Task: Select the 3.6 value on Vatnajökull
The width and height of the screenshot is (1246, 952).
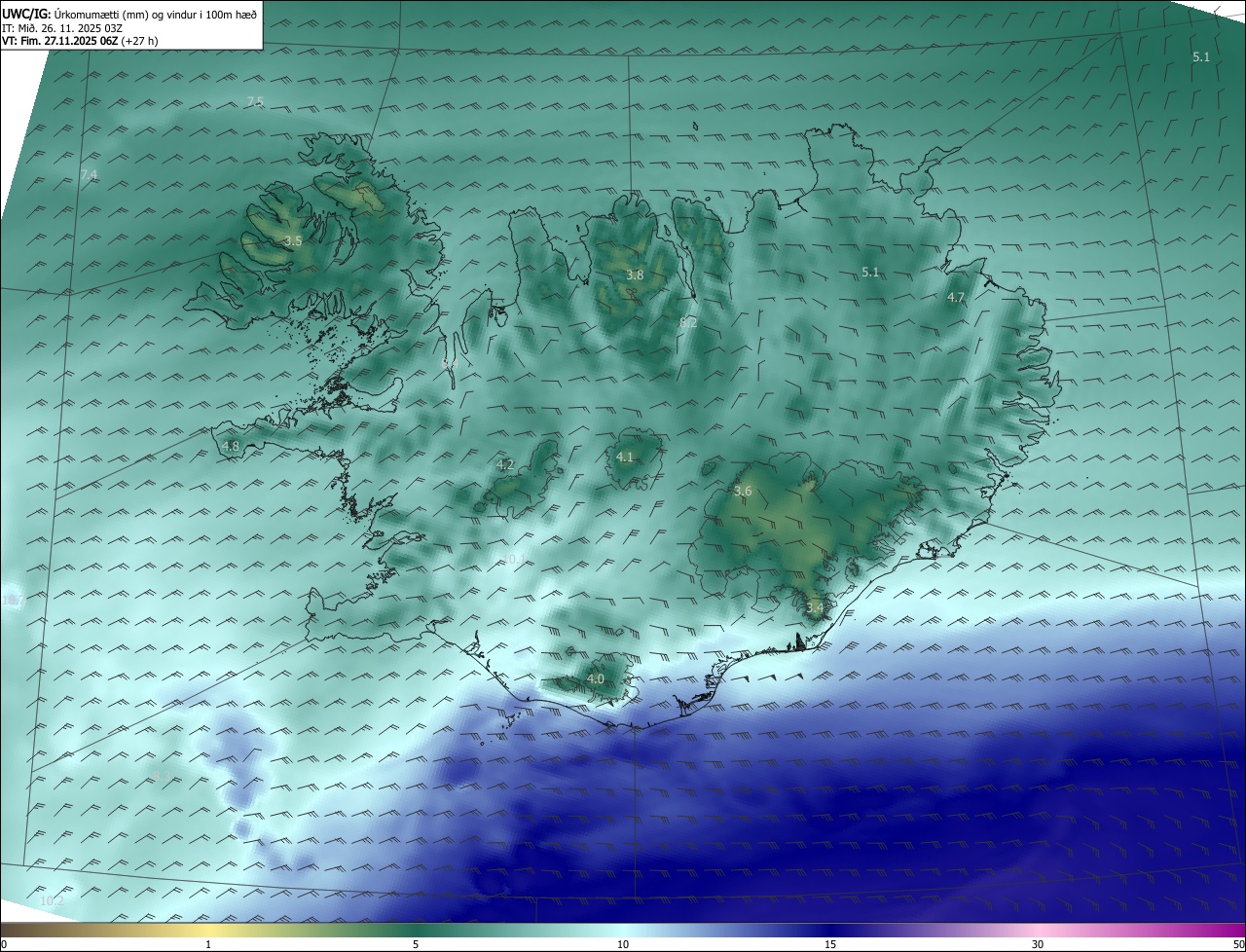Action: [743, 491]
